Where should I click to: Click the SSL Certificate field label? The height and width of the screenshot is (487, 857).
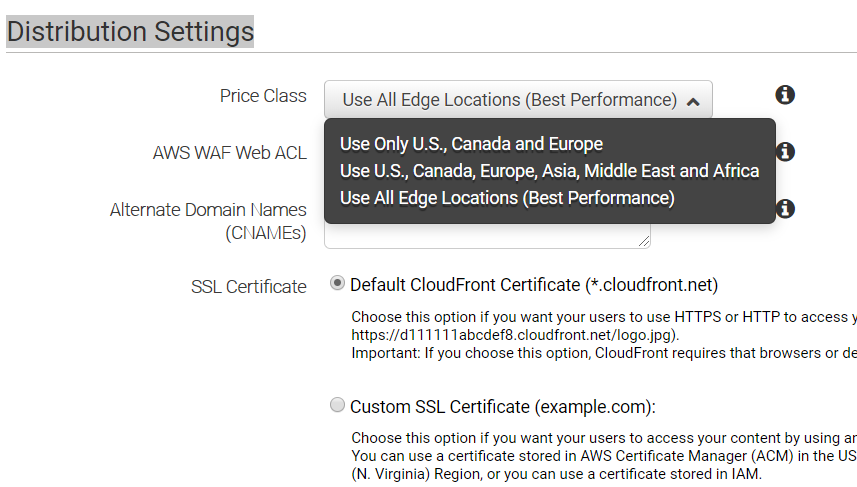coord(248,287)
